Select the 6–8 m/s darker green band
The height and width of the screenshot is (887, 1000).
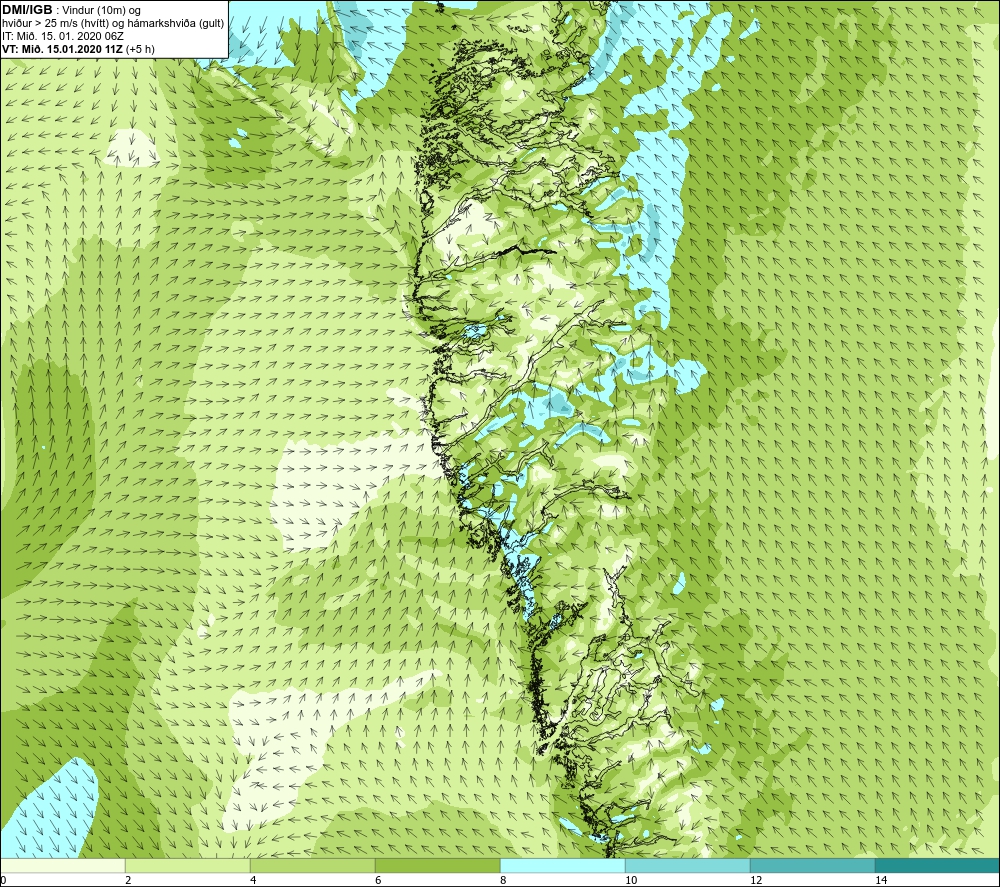438,866
